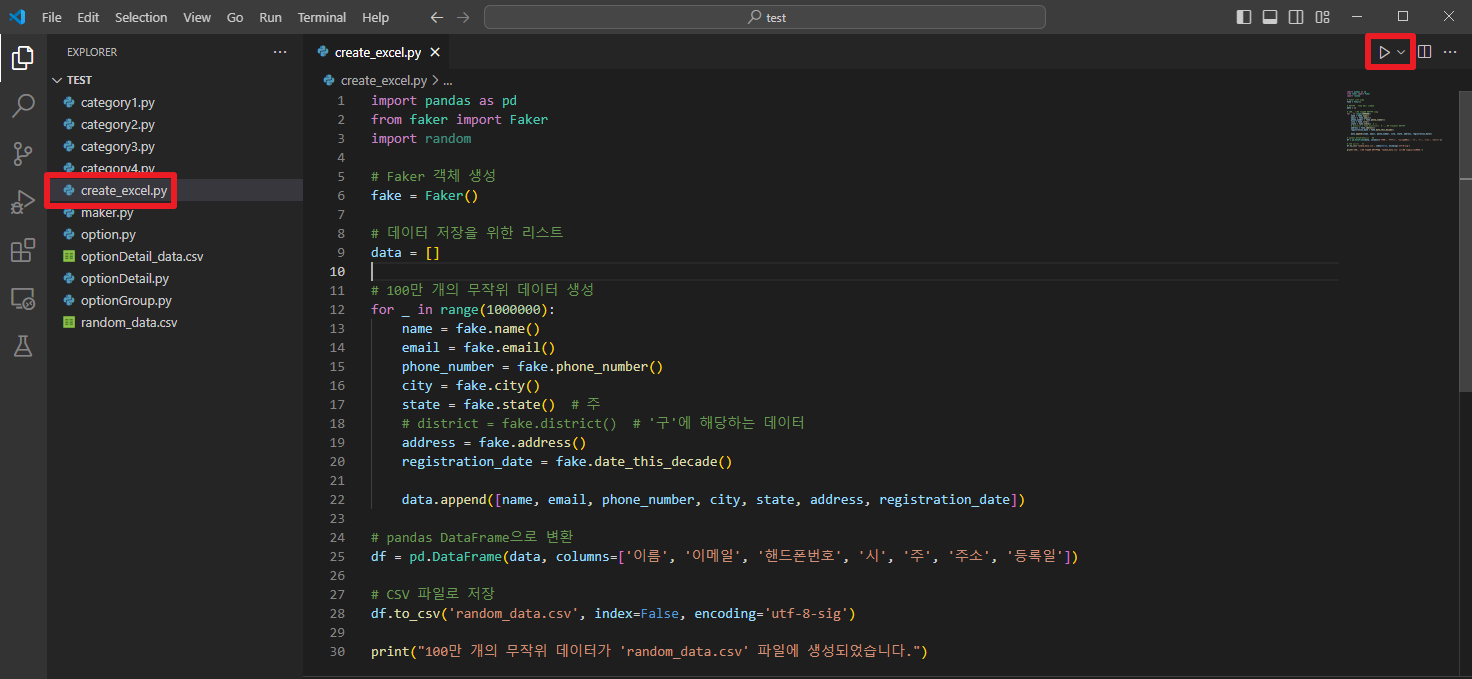This screenshot has width=1472, height=679.
Task: Open the Go menu
Action: [235, 17]
